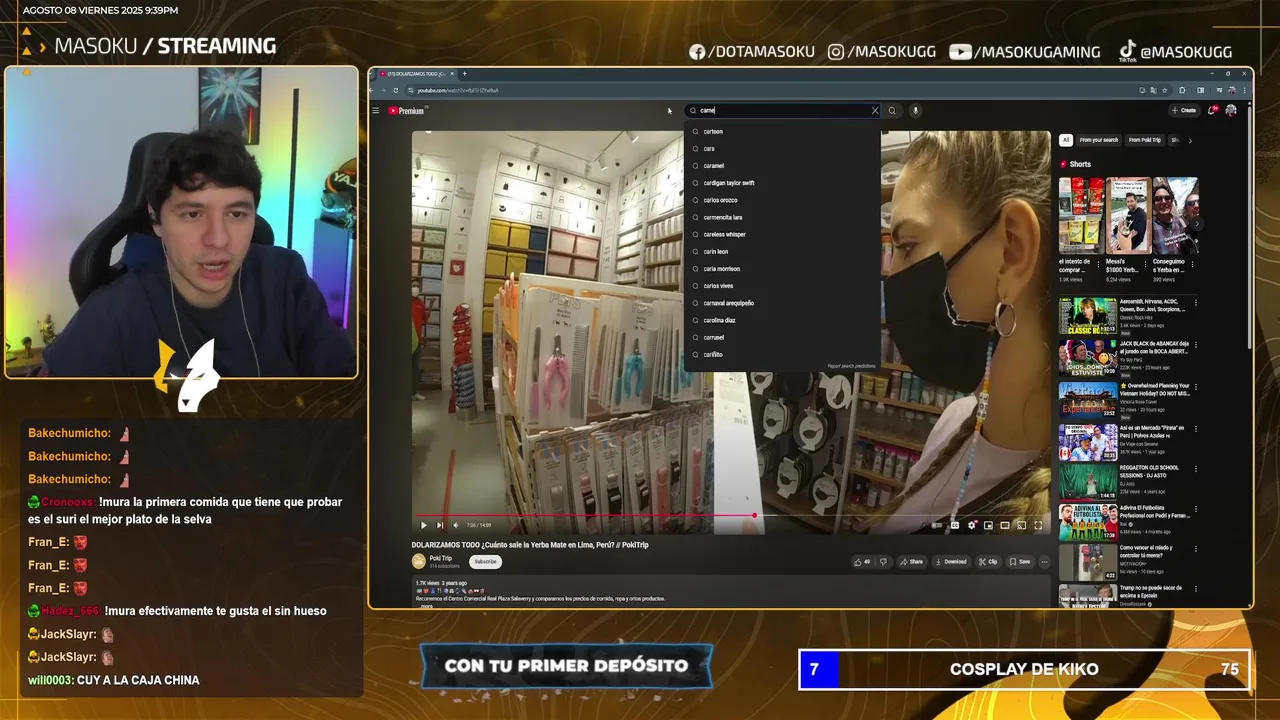Choose suggestion 'careless whisper'

[x=782, y=234]
